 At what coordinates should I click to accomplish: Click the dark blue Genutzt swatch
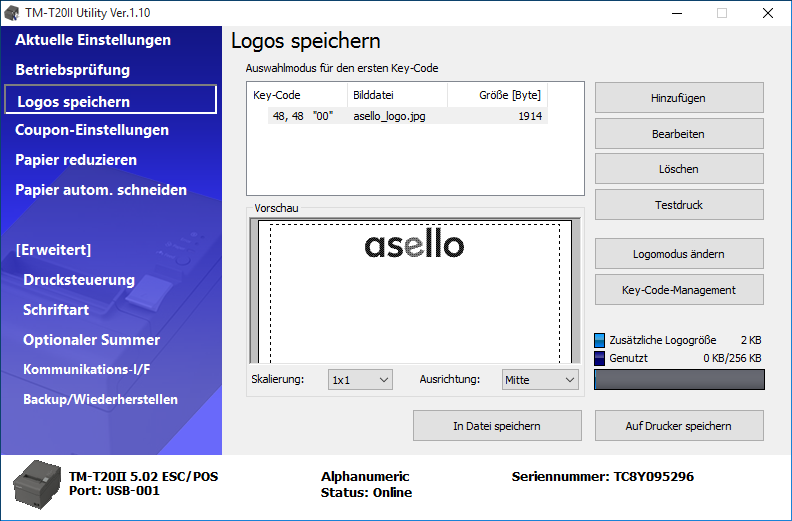pos(600,358)
